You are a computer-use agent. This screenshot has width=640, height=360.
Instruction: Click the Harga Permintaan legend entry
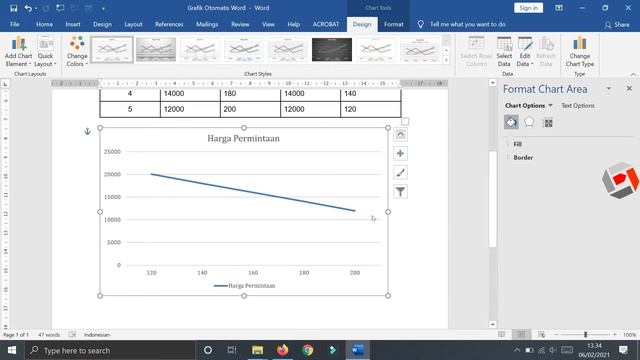coord(244,286)
